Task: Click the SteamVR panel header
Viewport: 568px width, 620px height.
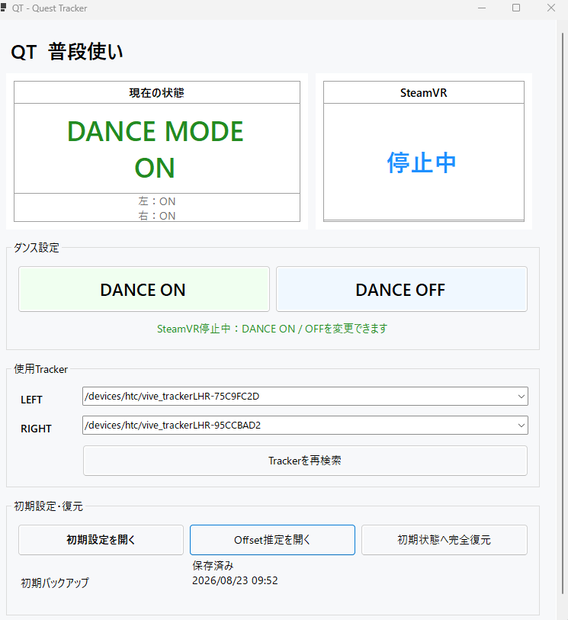Action: click(x=424, y=93)
